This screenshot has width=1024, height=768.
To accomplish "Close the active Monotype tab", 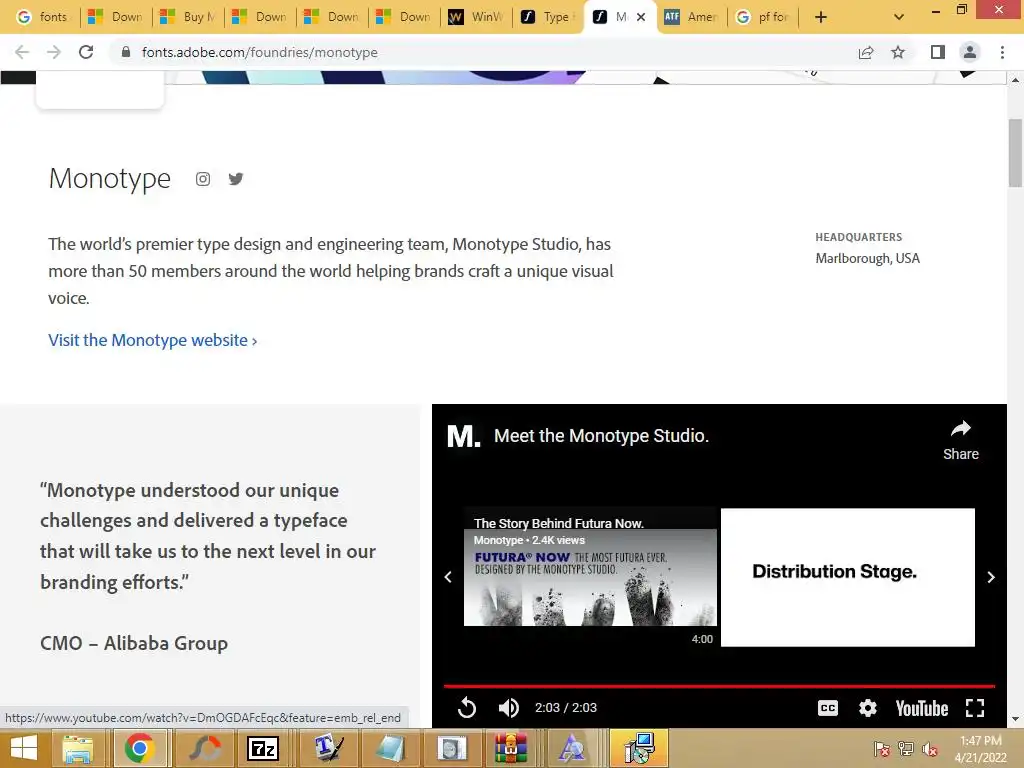I will click(641, 18).
